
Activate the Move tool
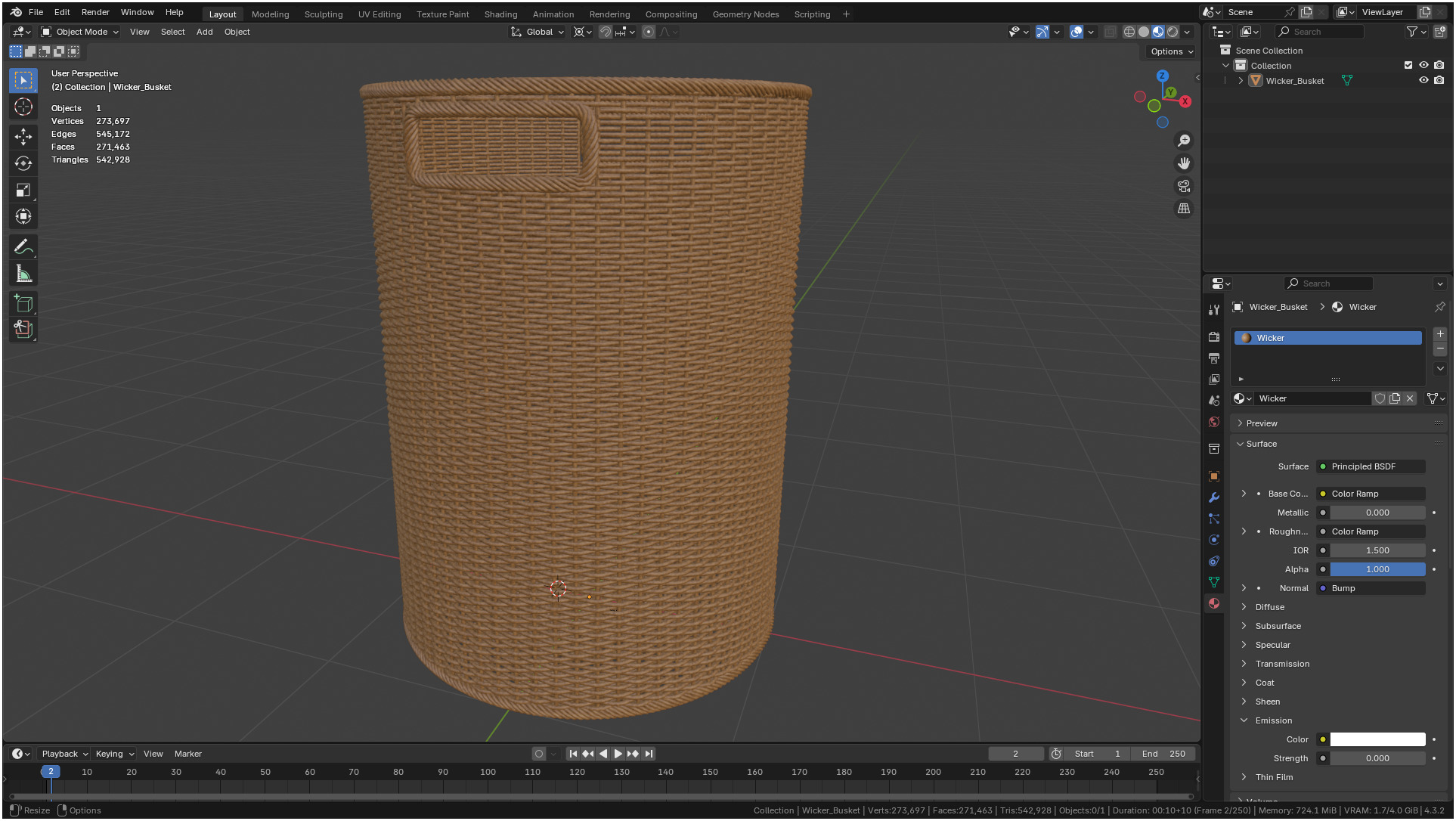click(23, 136)
